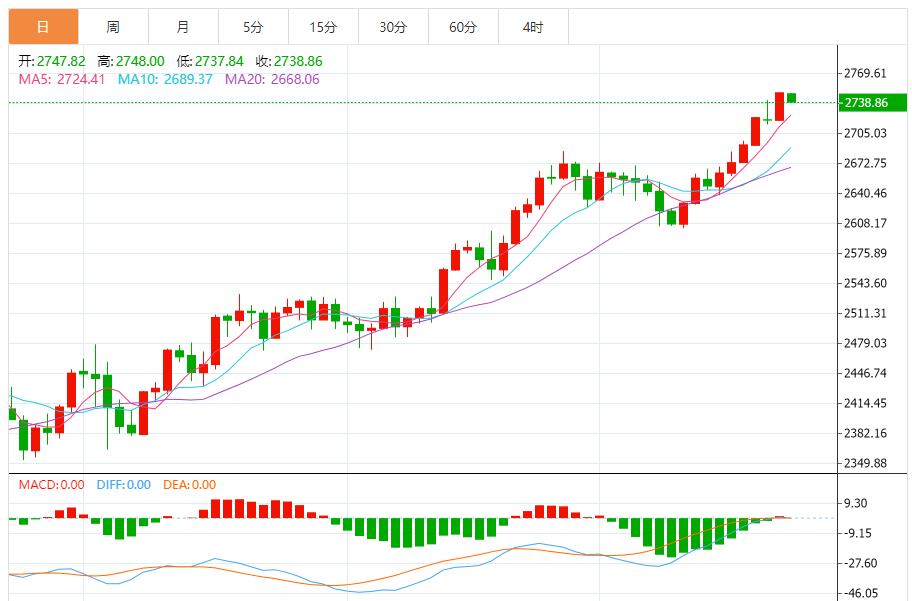Open the 月 monthly chart tab
This screenshot has height=601, width=912.
[x=182, y=27]
